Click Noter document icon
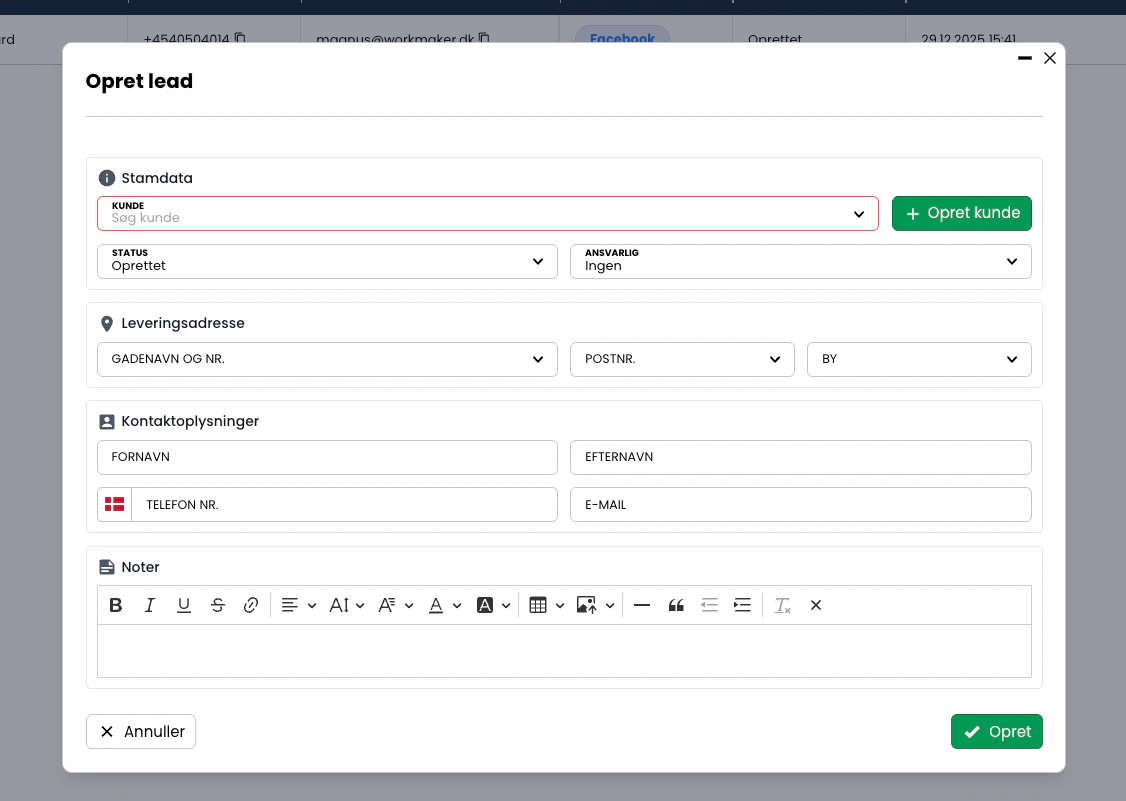This screenshot has width=1126, height=801. [107, 568]
